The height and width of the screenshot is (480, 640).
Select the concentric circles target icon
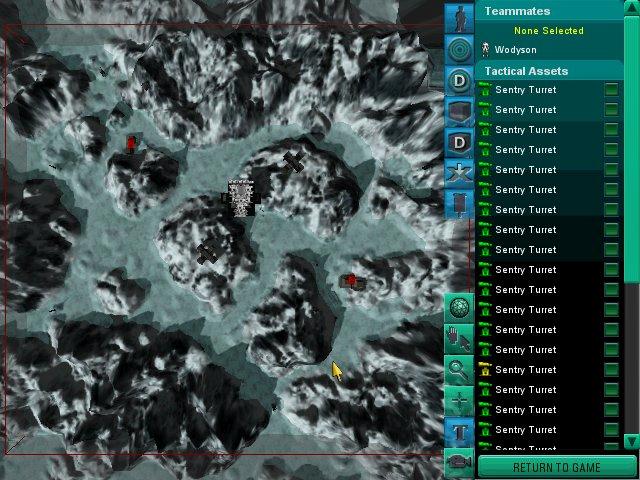(x=459, y=49)
